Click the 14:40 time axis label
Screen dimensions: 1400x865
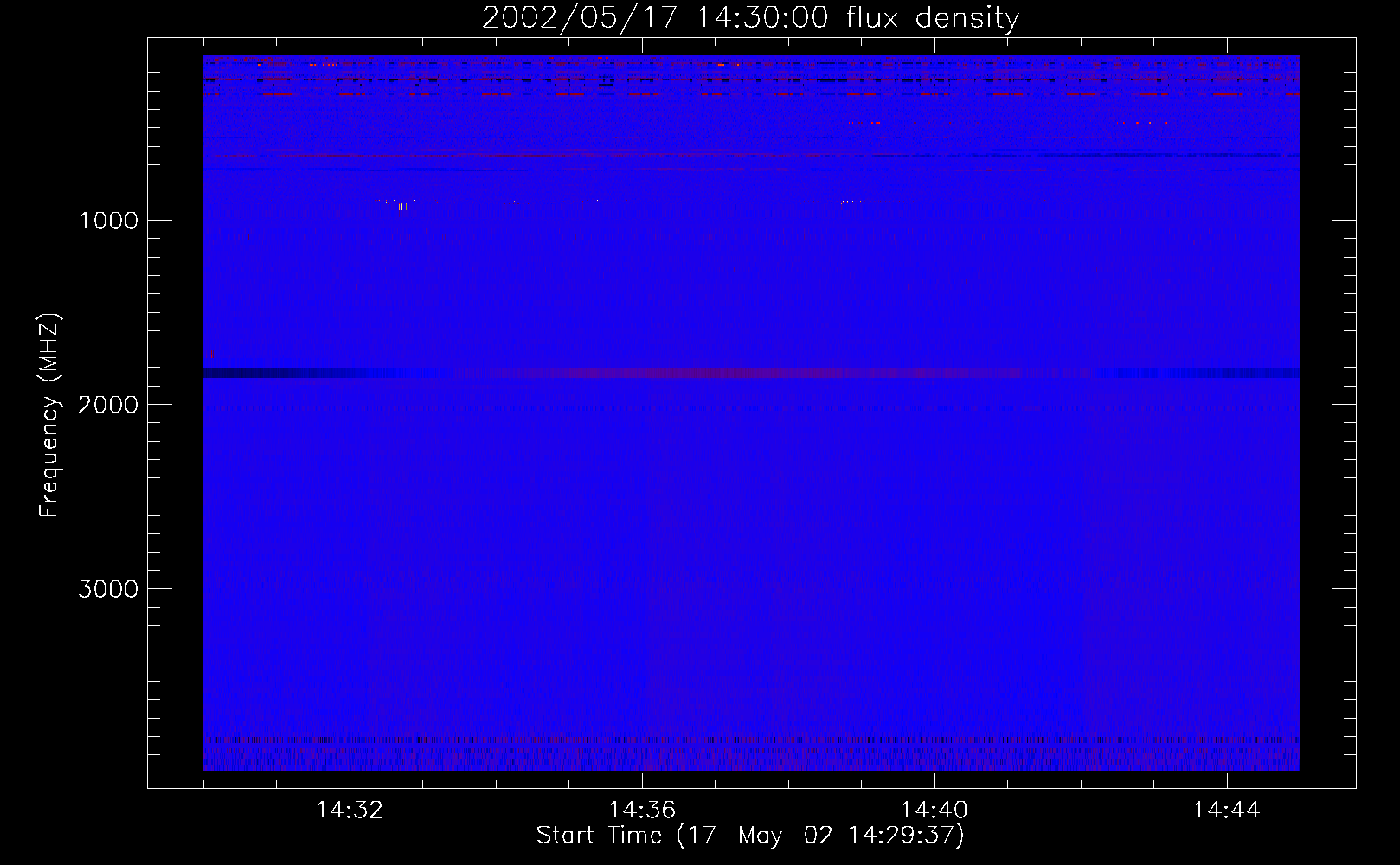click(934, 811)
